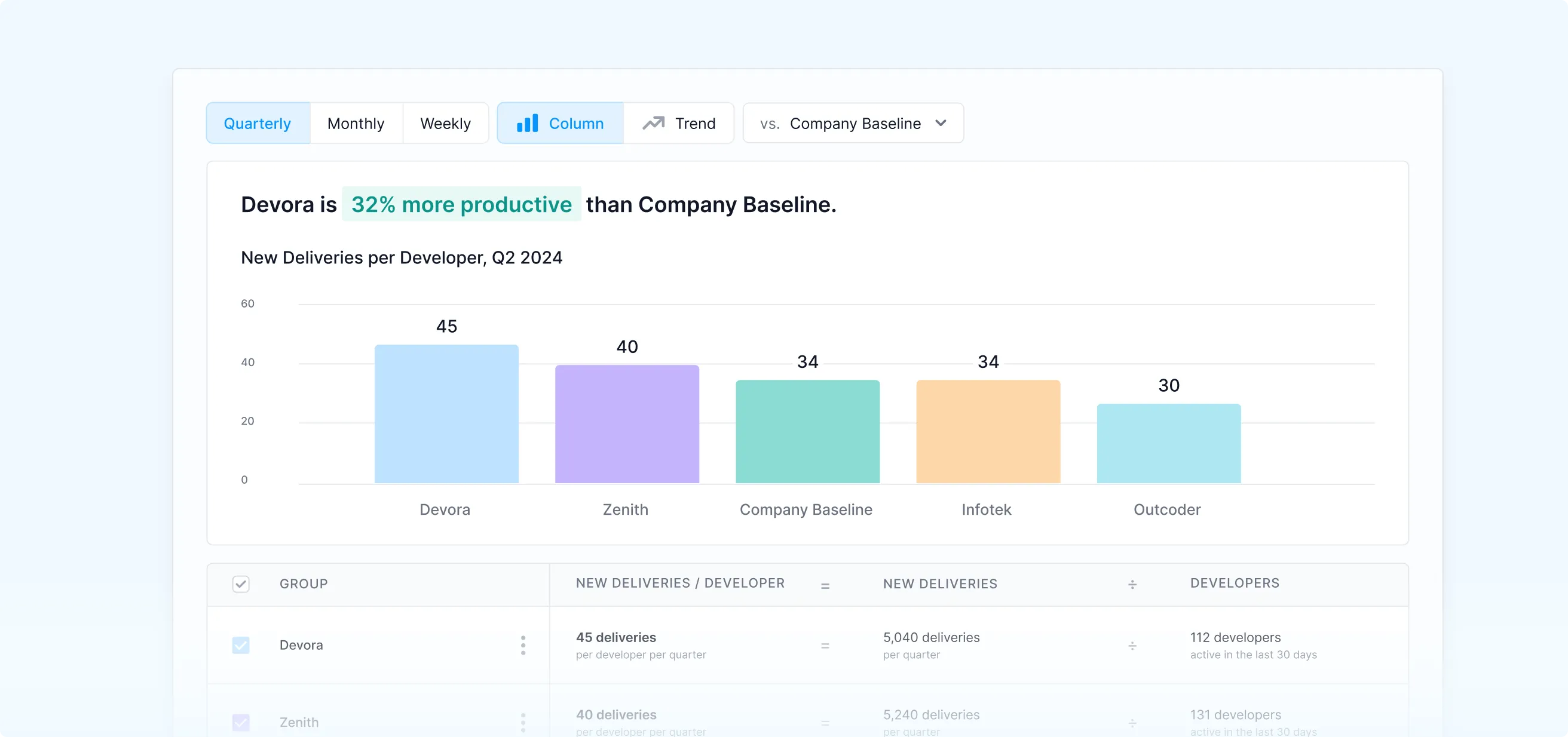1568x737 pixels.
Task: Click the 'Outcoder' axis label
Action: [x=1167, y=509]
